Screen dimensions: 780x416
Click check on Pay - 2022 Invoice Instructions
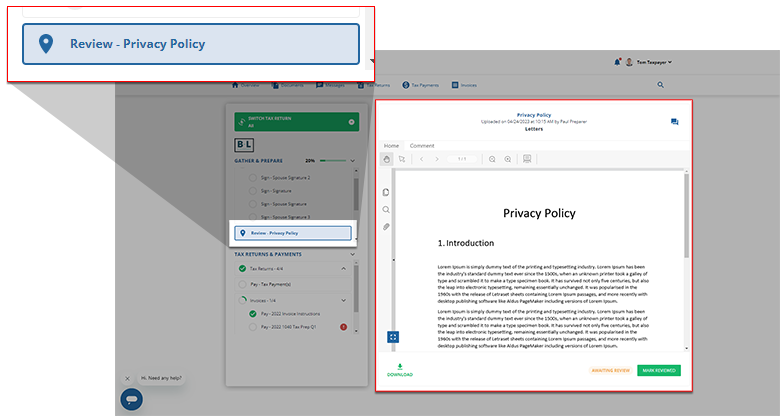pyautogui.click(x=253, y=313)
